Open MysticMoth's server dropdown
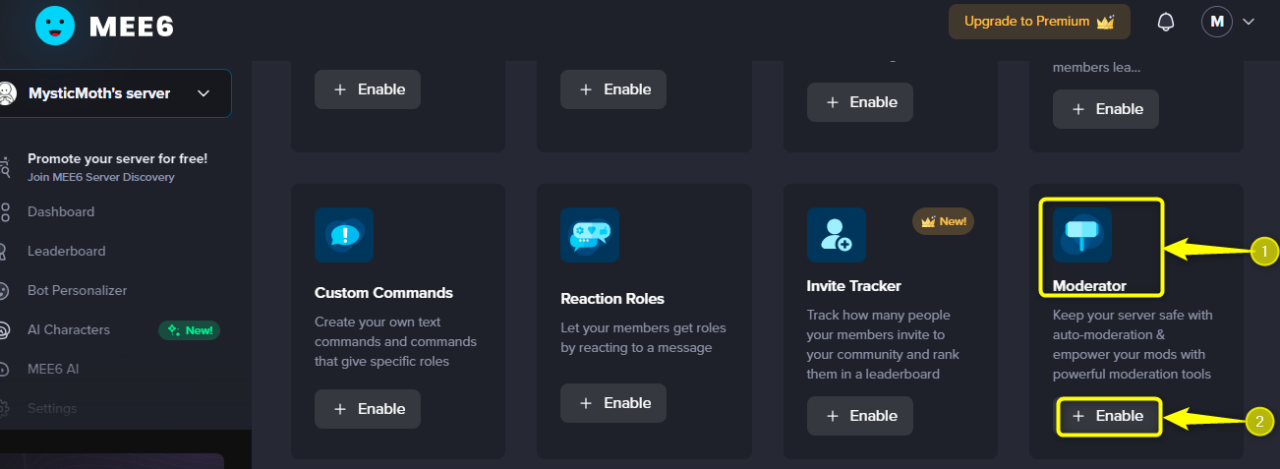 pos(115,93)
